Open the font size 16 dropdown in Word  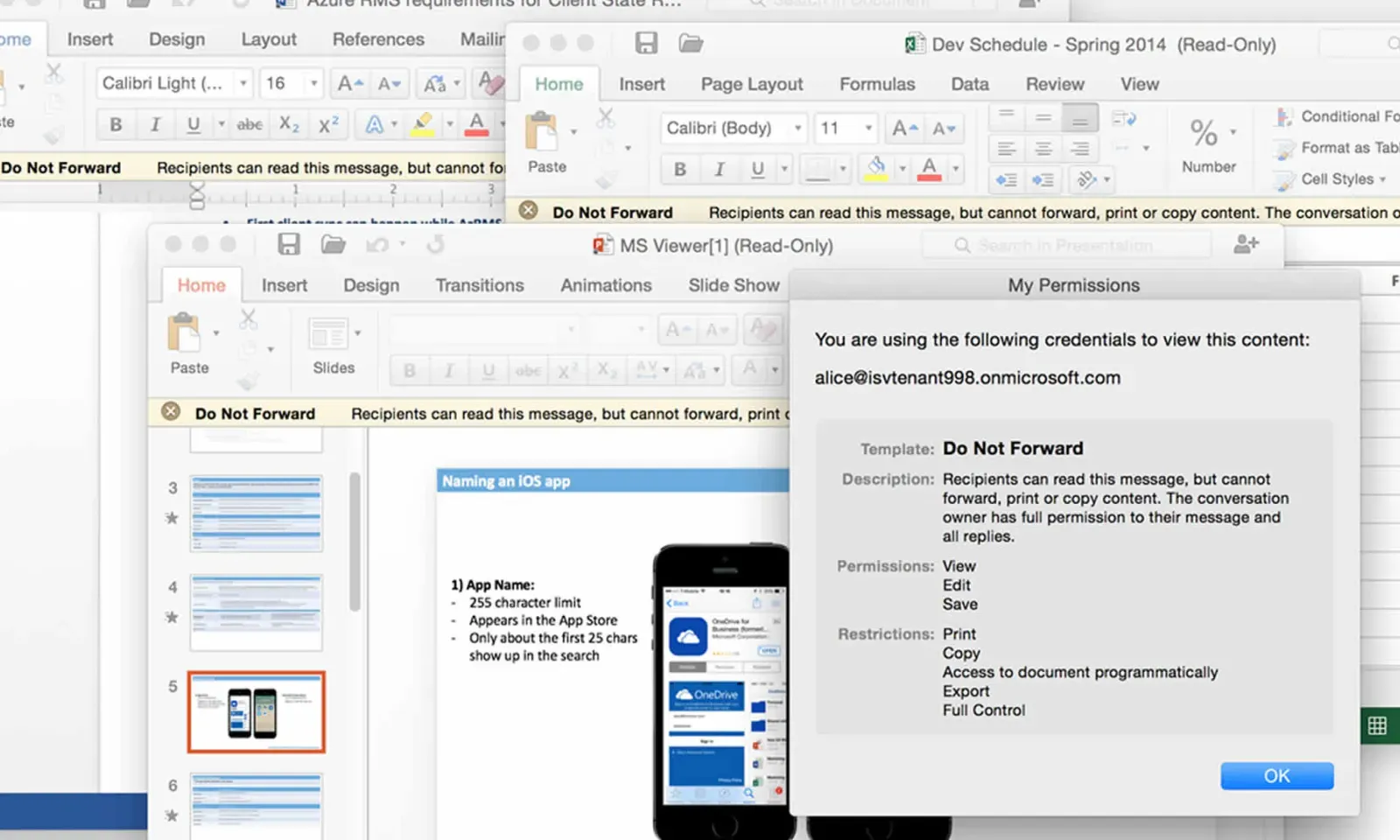[313, 83]
